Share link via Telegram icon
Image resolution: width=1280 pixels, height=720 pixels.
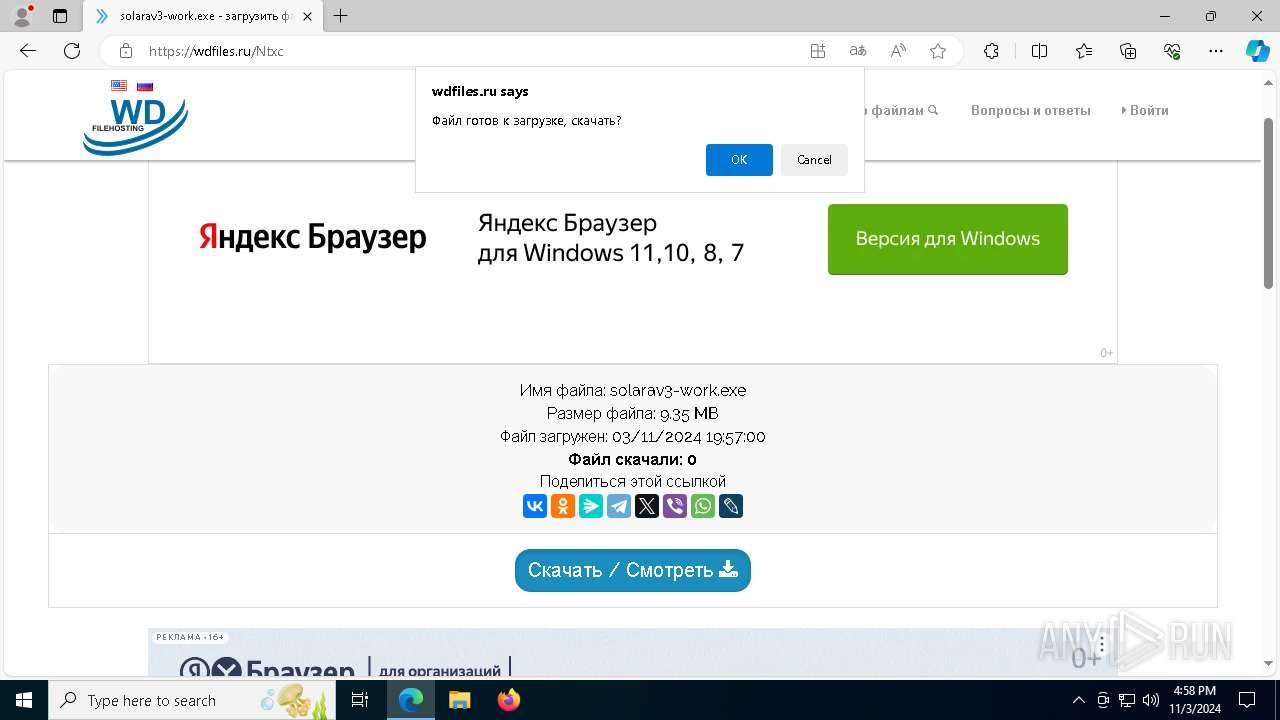[619, 506]
